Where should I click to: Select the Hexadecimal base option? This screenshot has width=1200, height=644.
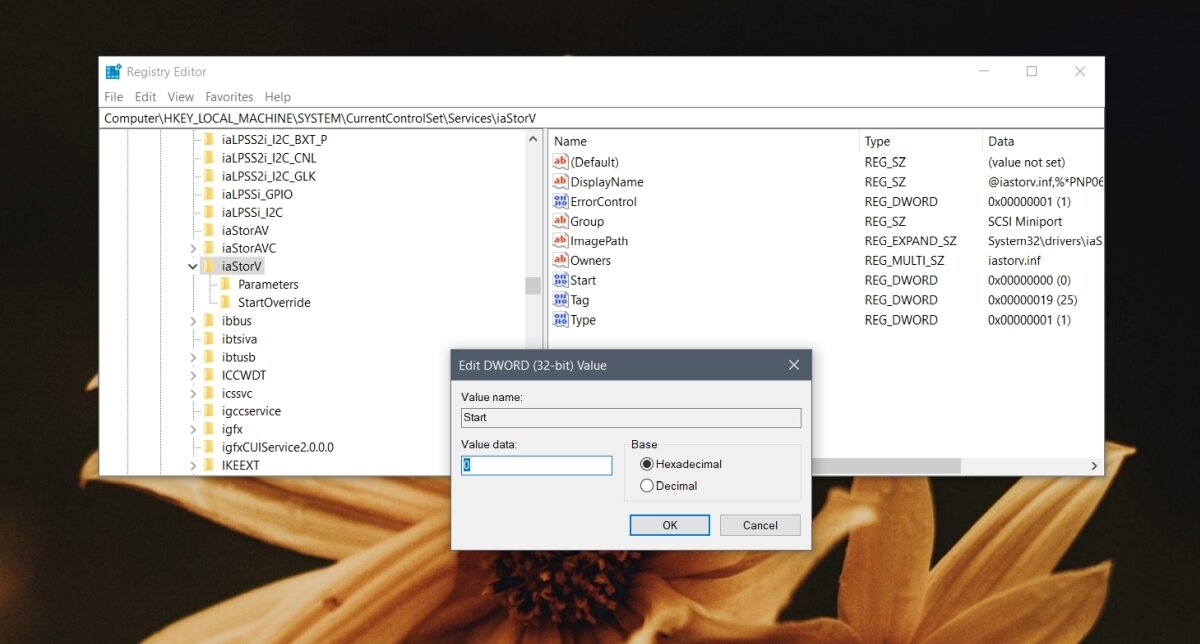(649, 464)
